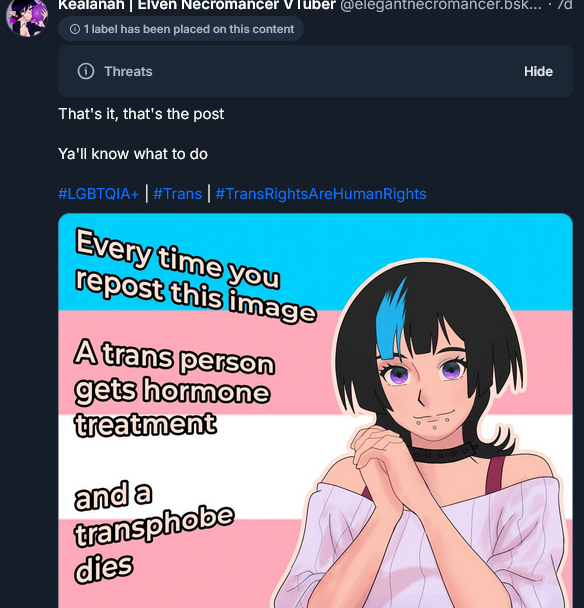
Task: Click the info icon beside Threats
Action: coord(86,71)
